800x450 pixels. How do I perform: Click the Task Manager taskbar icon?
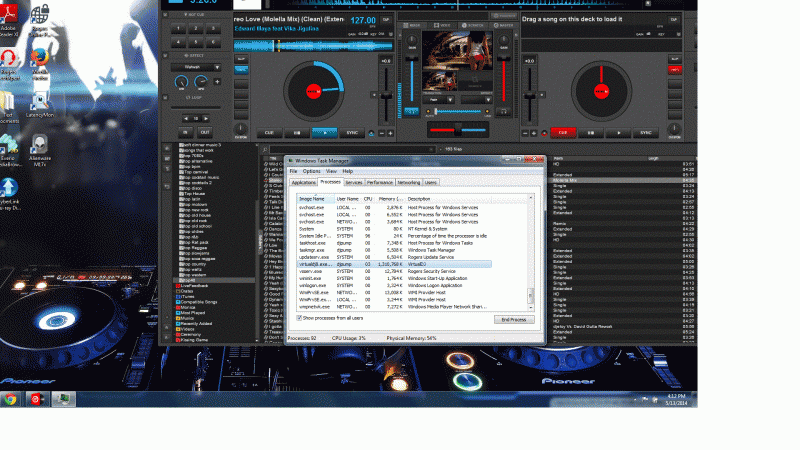pyautogui.click(x=63, y=399)
